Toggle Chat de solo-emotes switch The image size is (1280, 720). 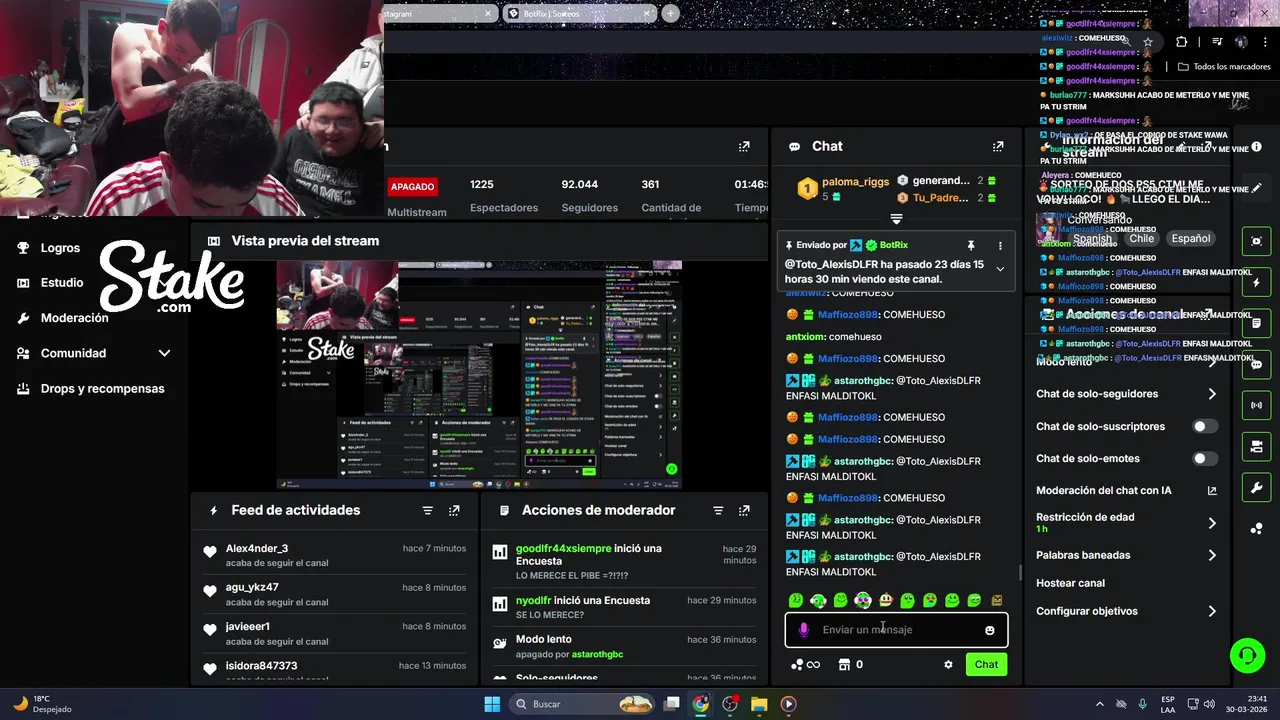click(1205, 459)
